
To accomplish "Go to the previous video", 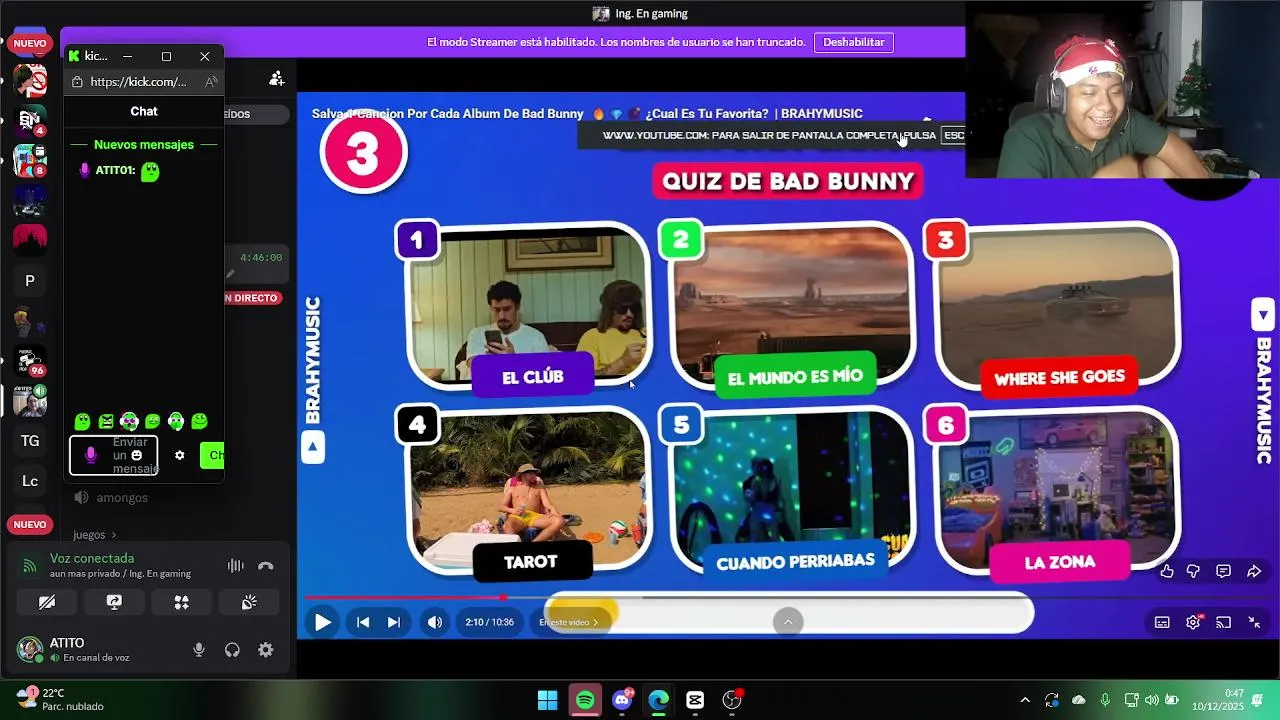I will (363, 622).
